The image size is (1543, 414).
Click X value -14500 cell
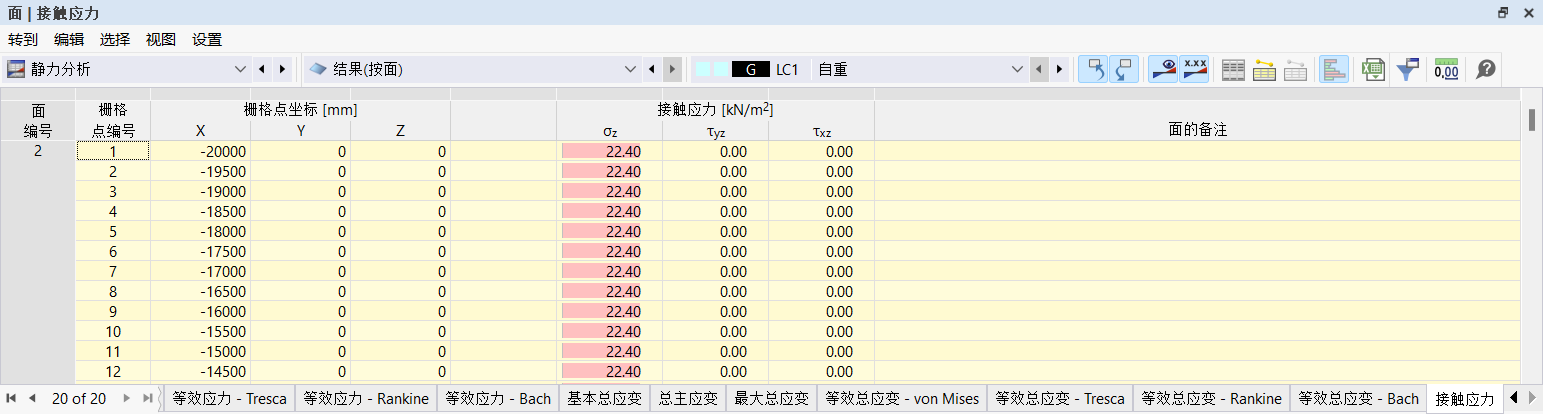pyautogui.click(x=200, y=371)
